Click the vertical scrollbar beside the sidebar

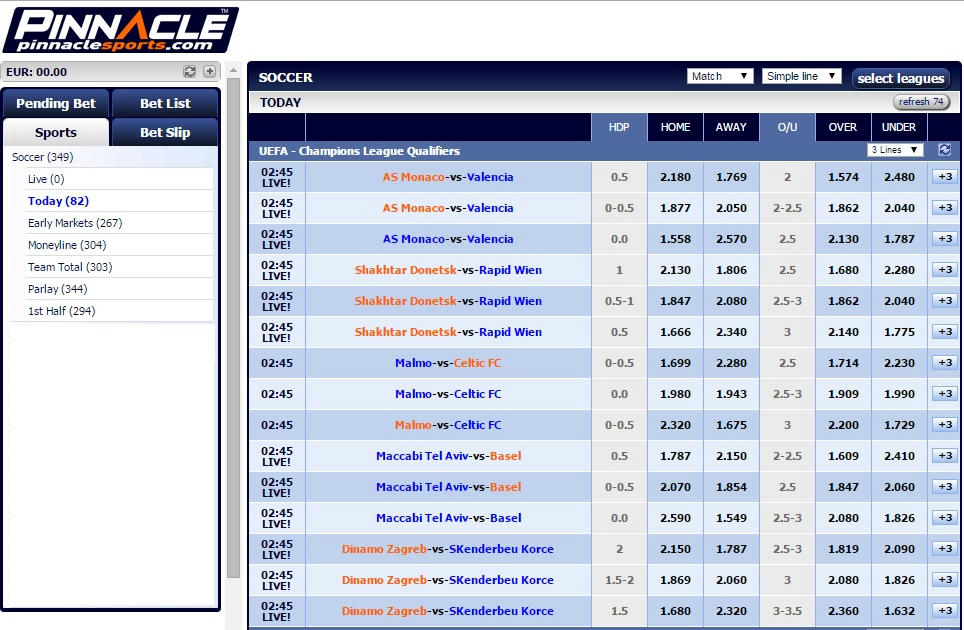pos(234,328)
